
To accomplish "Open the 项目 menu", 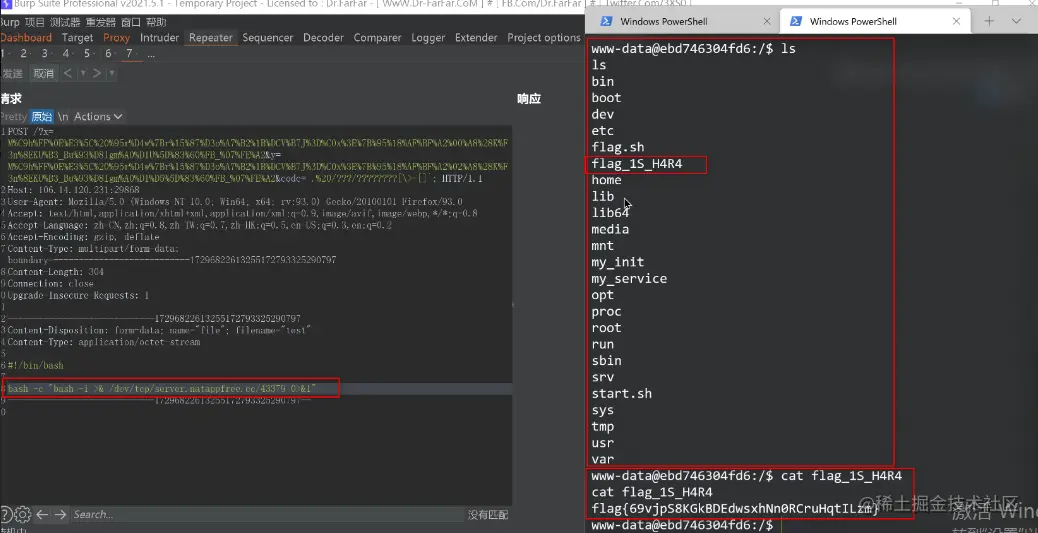I will point(34,23).
